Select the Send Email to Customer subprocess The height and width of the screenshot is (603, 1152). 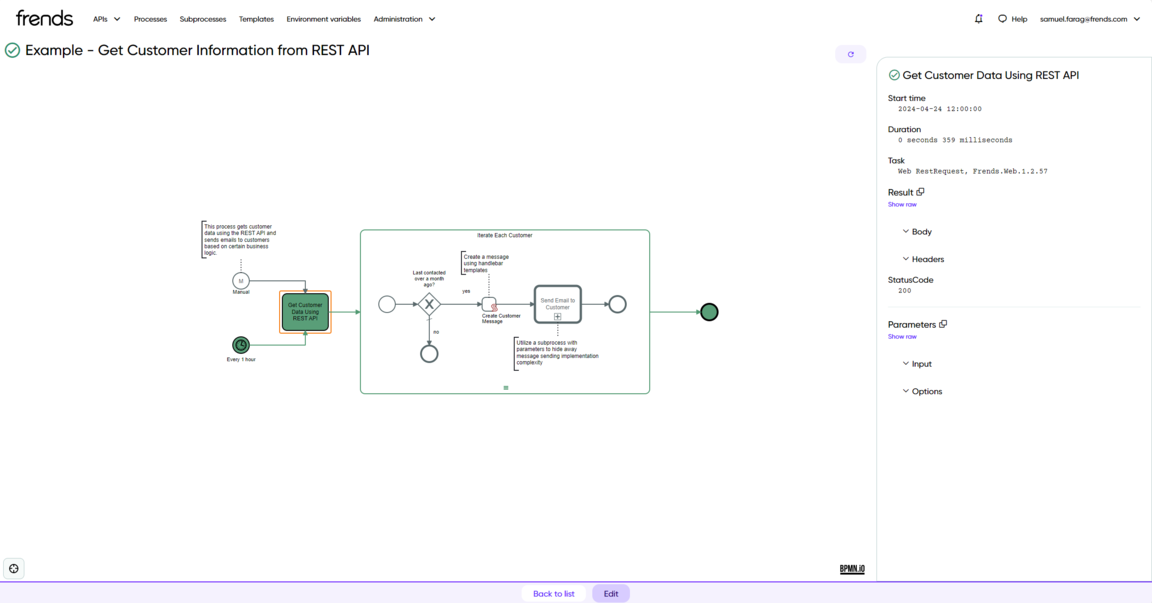pyautogui.click(x=558, y=304)
